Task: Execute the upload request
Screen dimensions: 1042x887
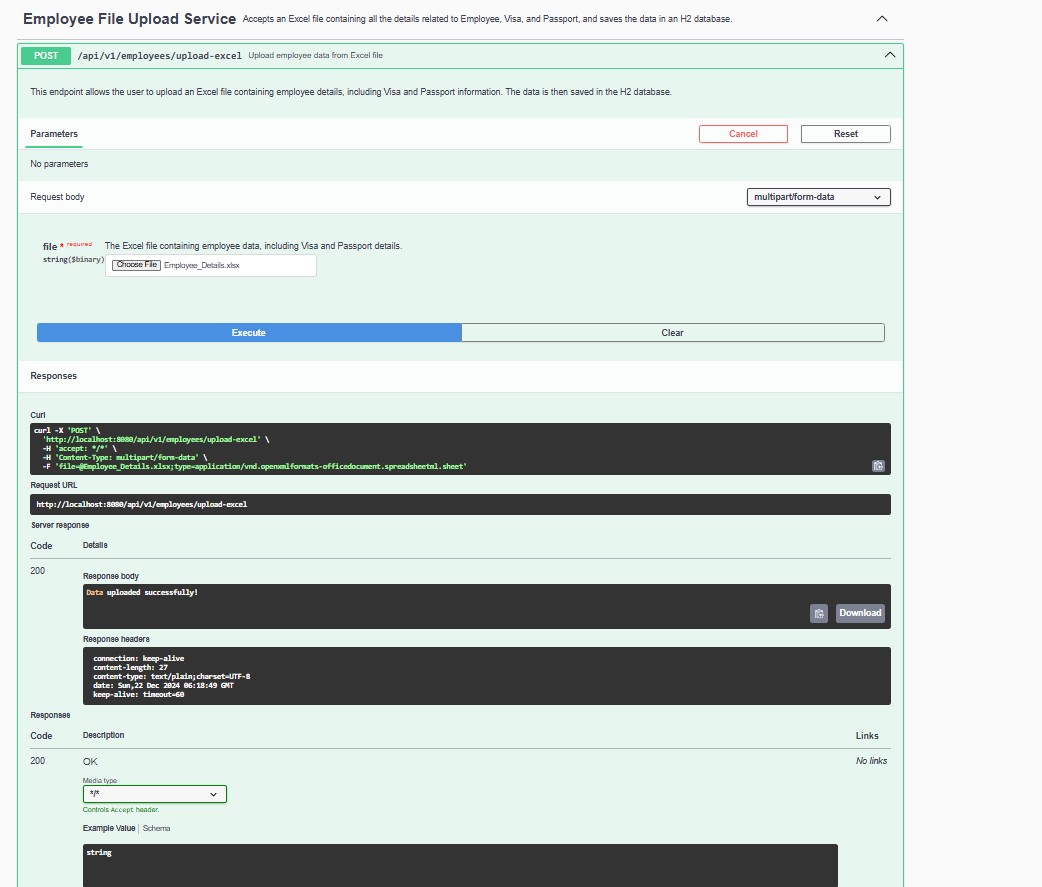Action: [249, 333]
